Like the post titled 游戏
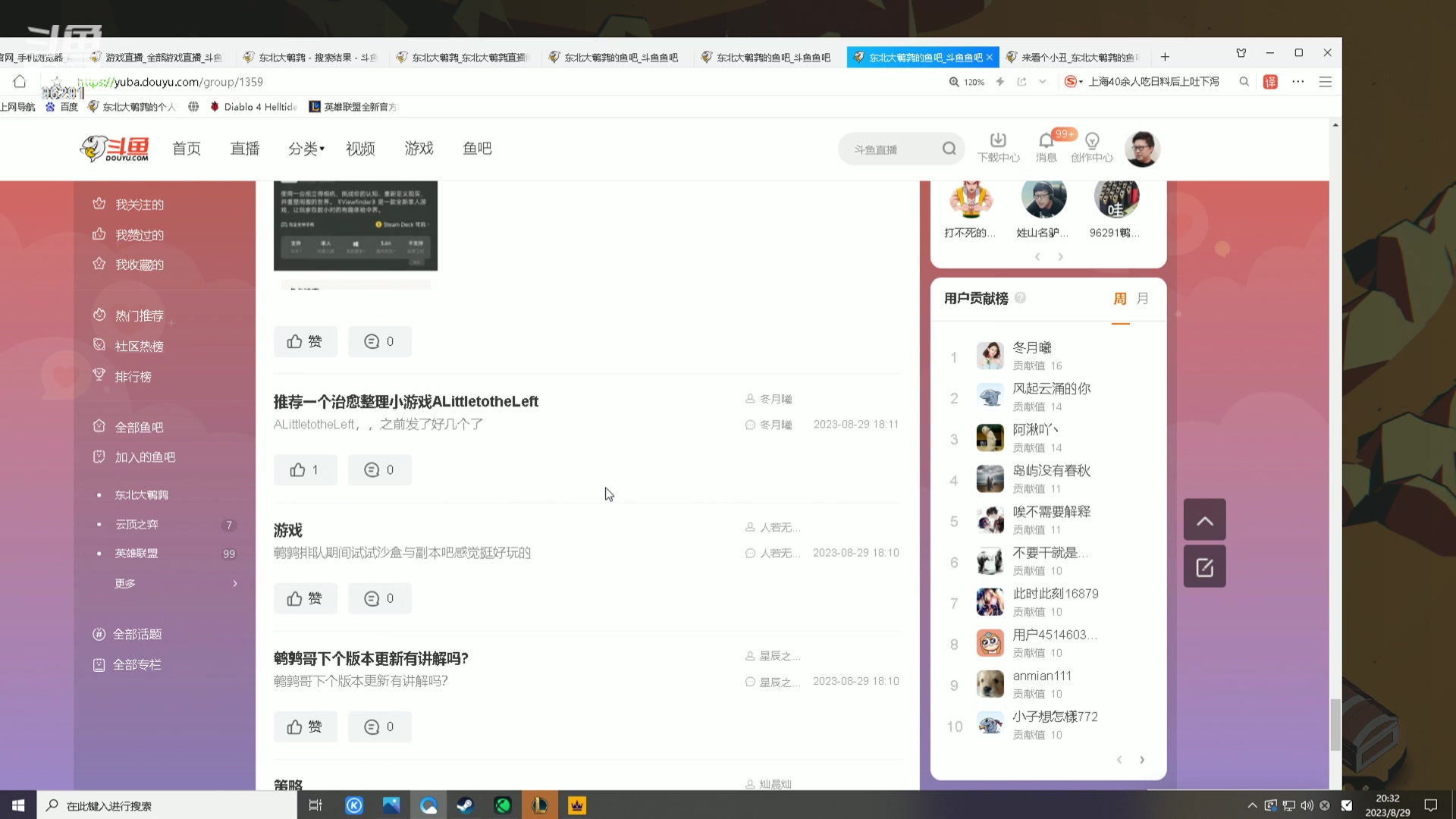This screenshot has height=819, width=1456. tap(305, 598)
